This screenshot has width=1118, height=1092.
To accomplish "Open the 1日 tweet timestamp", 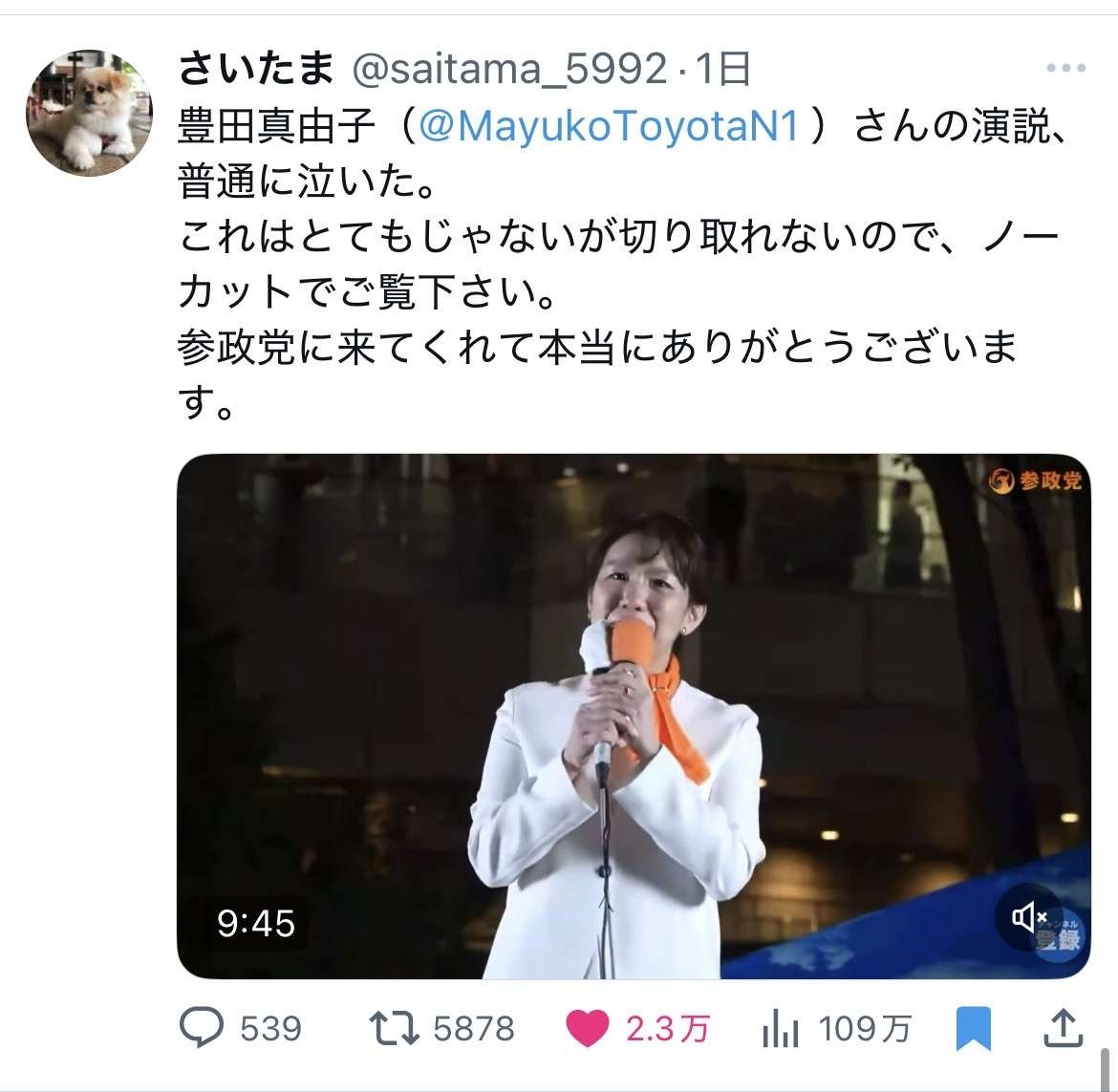I will pyautogui.click(x=722, y=69).
